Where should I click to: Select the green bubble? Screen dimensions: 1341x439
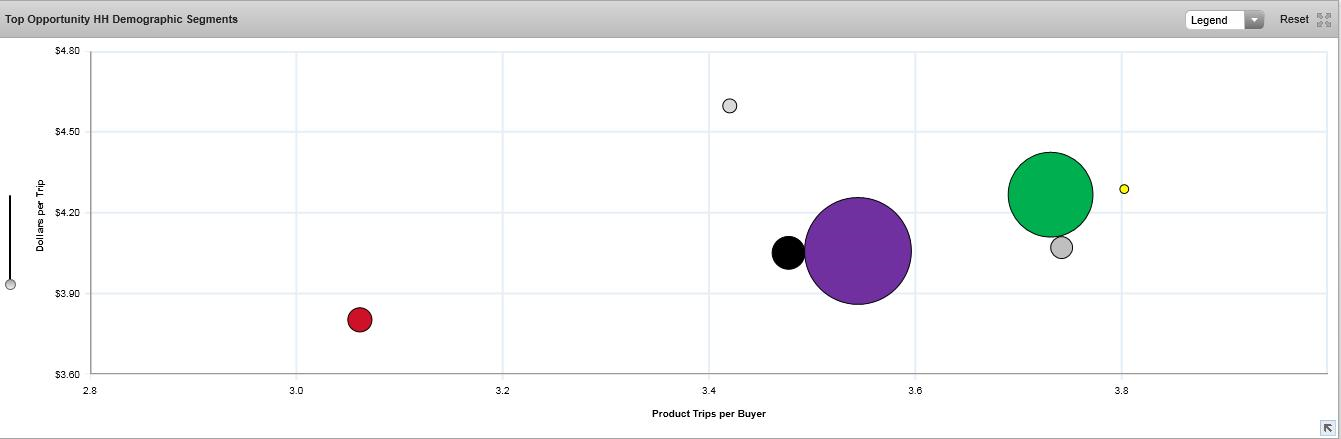(x=1048, y=192)
